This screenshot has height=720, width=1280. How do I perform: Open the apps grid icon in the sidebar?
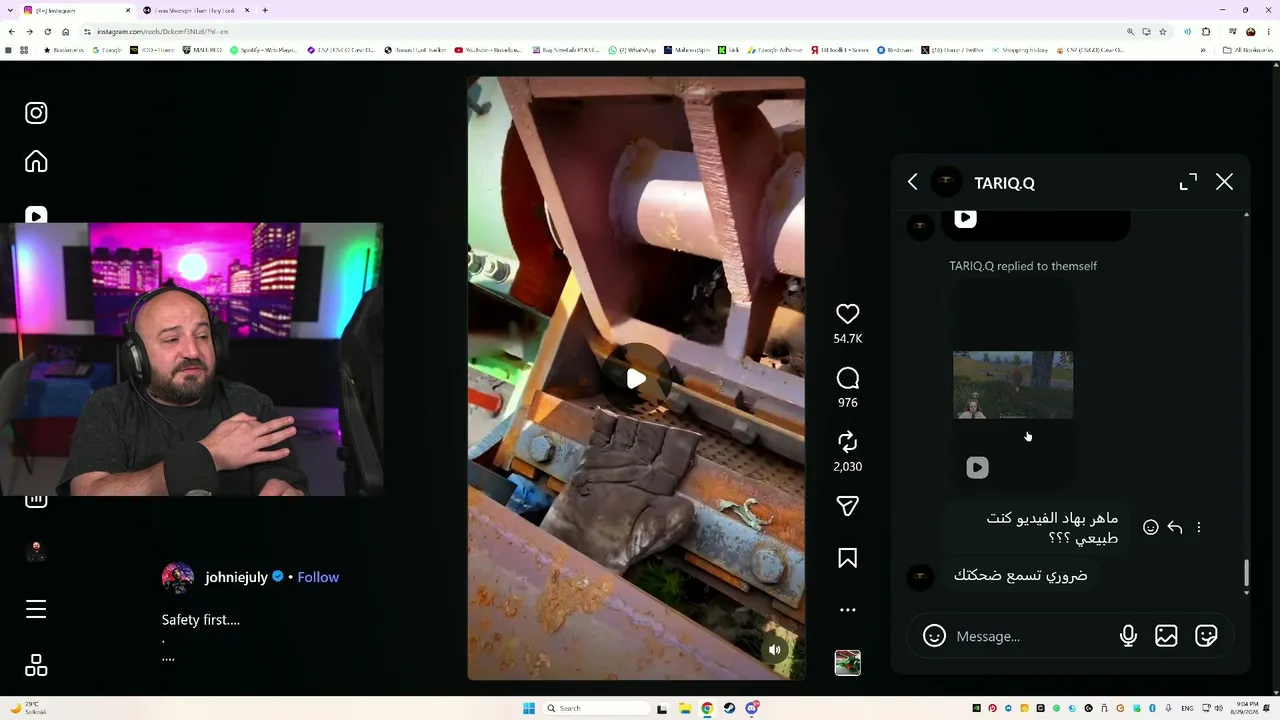pyautogui.click(x=36, y=665)
